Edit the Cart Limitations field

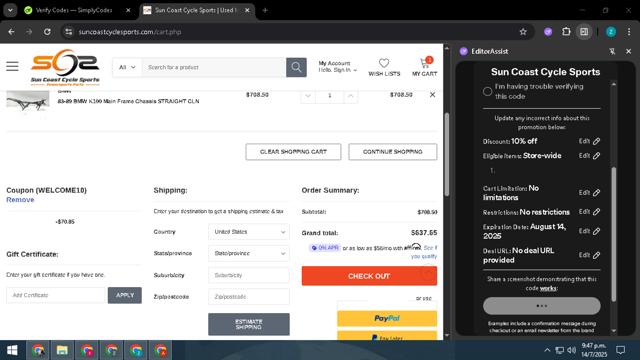589,193
